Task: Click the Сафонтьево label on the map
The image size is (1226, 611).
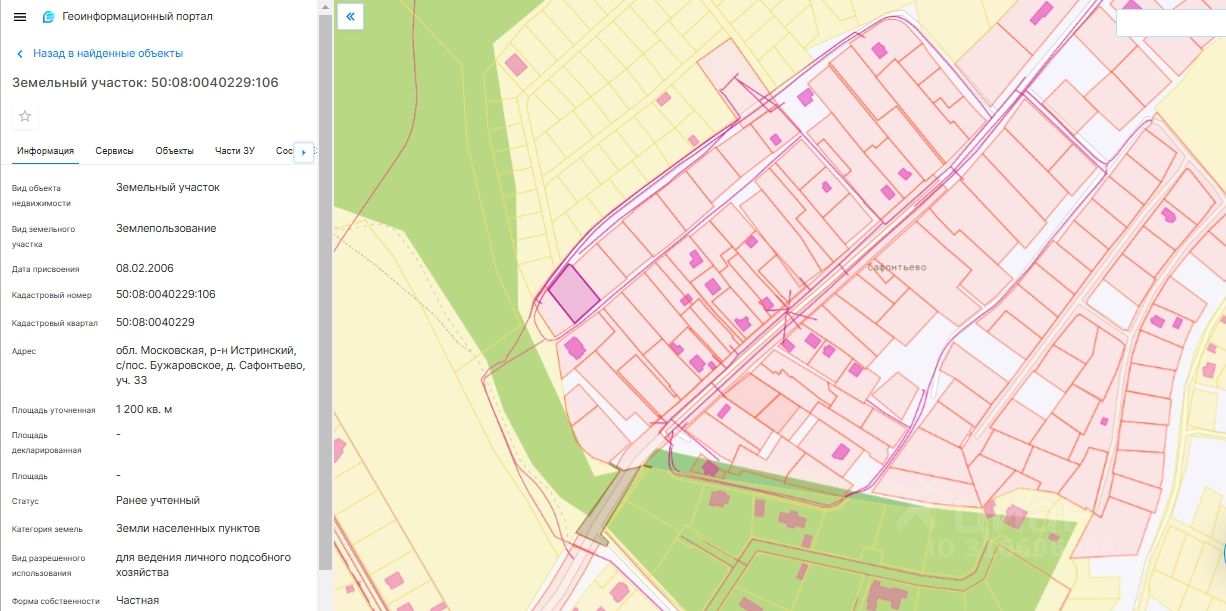Action: pyautogui.click(x=896, y=268)
